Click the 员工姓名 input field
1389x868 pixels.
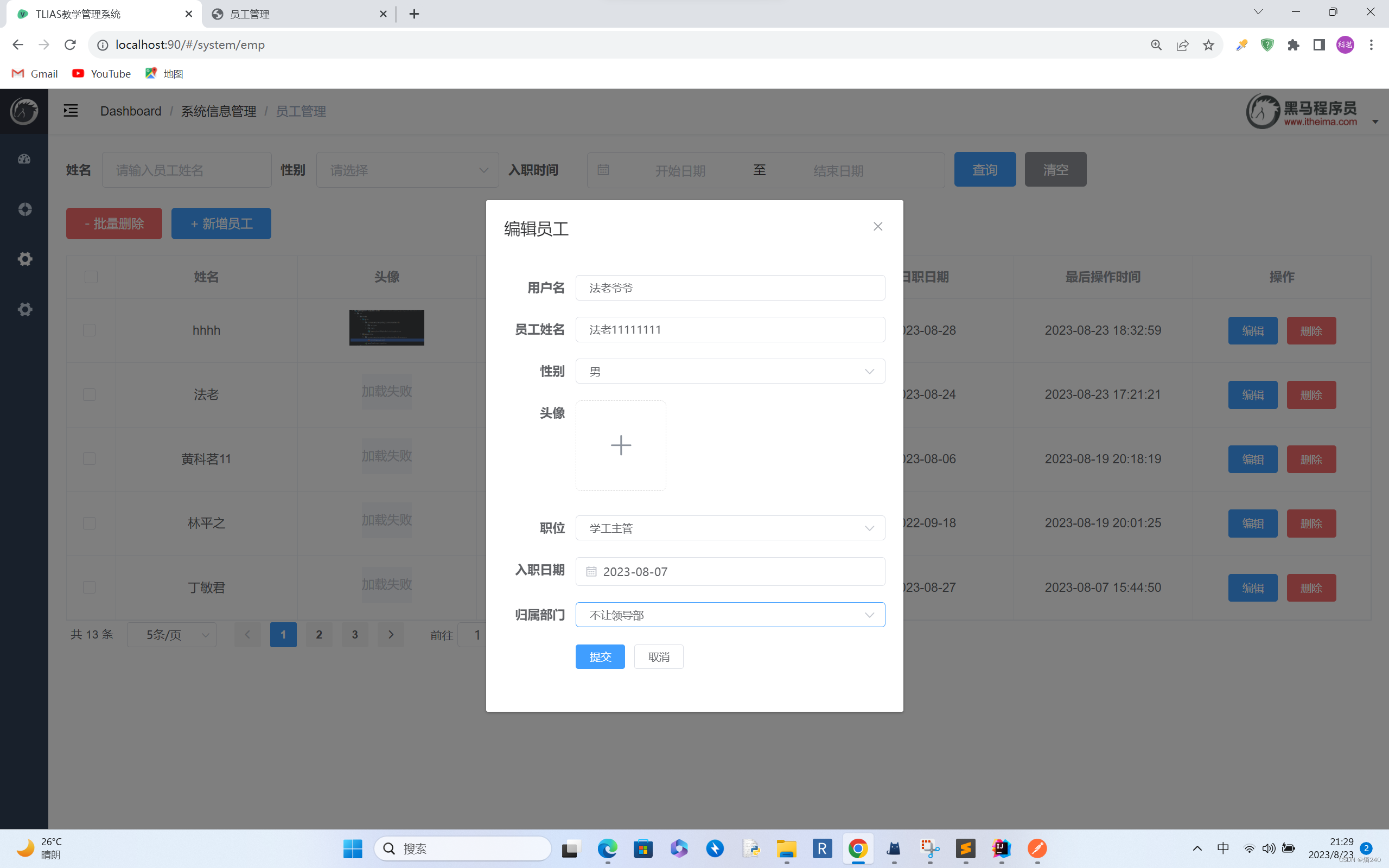pyautogui.click(x=730, y=329)
